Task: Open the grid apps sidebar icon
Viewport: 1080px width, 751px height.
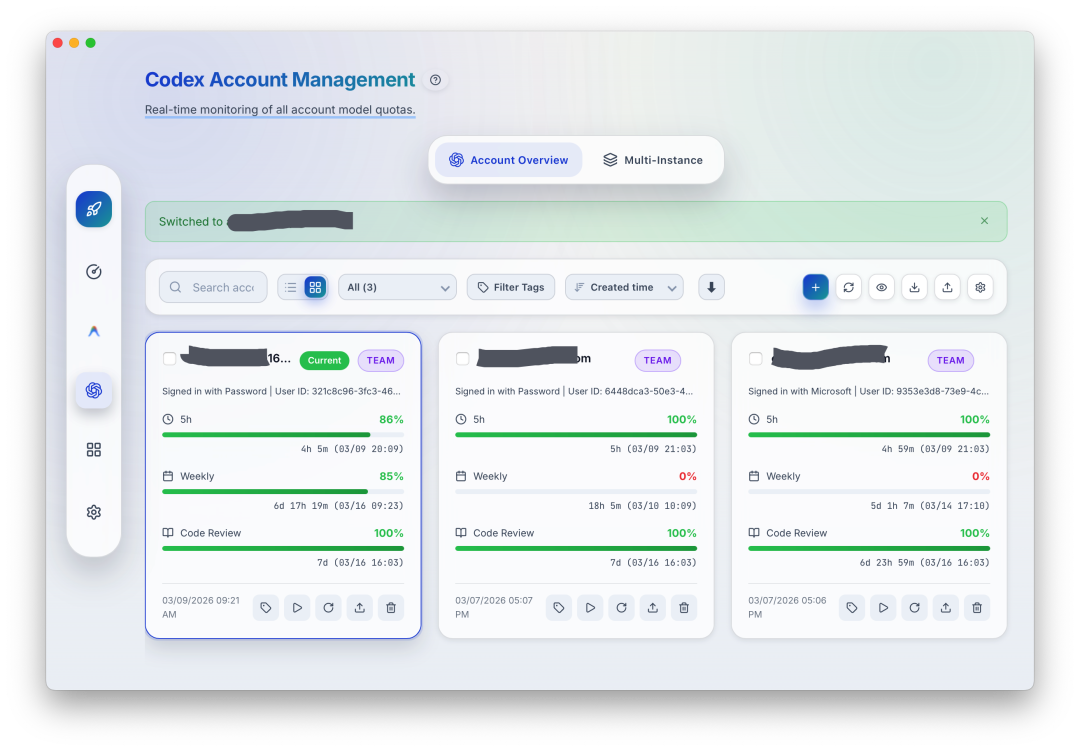Action: click(94, 450)
